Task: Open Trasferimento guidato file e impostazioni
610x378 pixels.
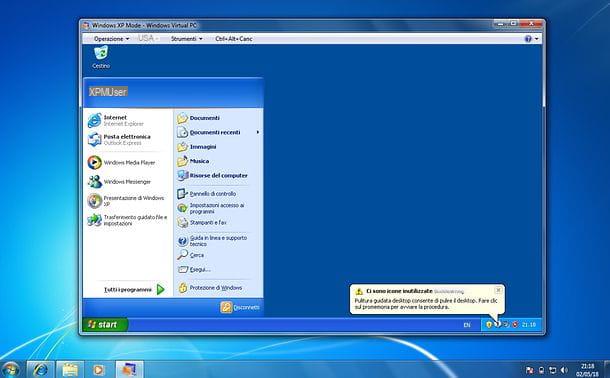Action: click(127, 220)
